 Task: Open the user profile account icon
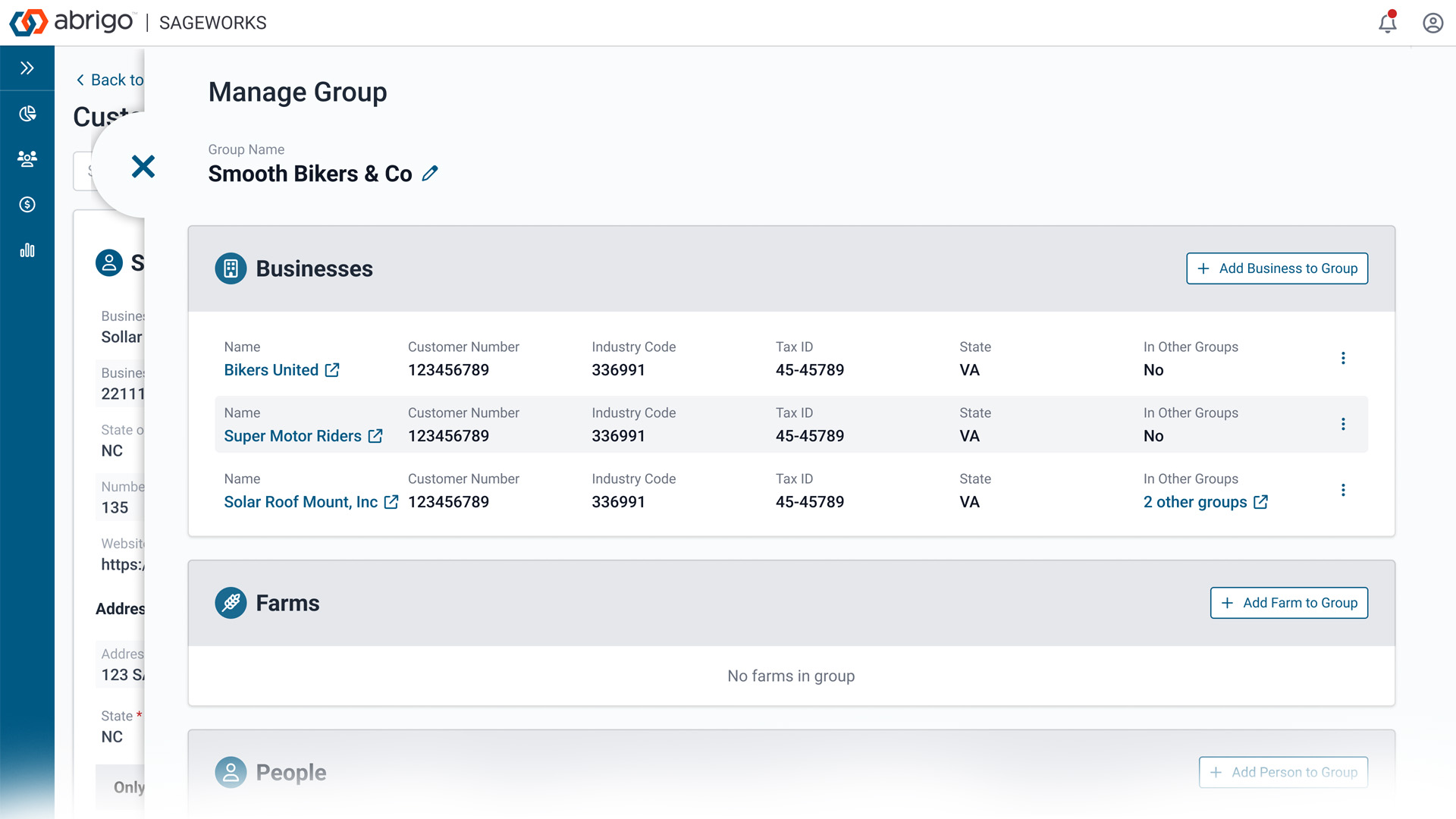point(1432,23)
